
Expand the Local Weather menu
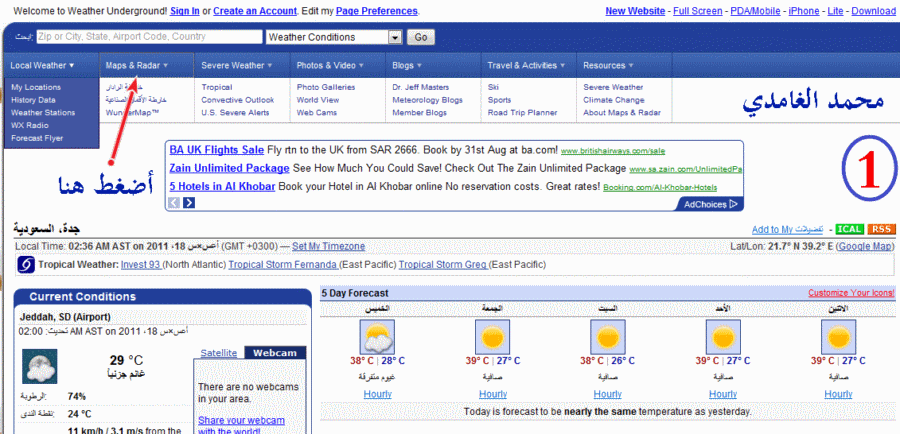click(42, 65)
